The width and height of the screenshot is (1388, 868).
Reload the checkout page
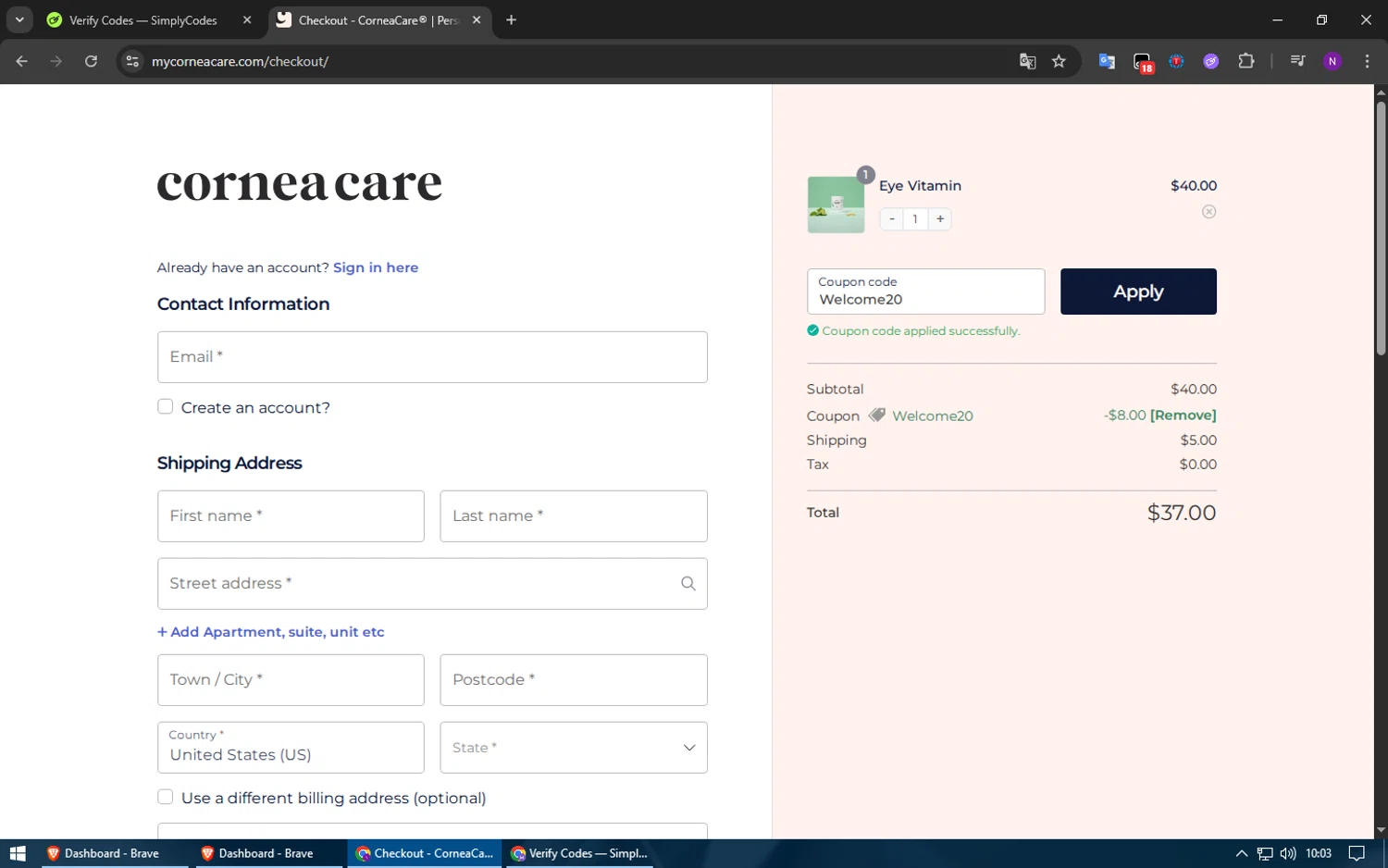point(91,61)
